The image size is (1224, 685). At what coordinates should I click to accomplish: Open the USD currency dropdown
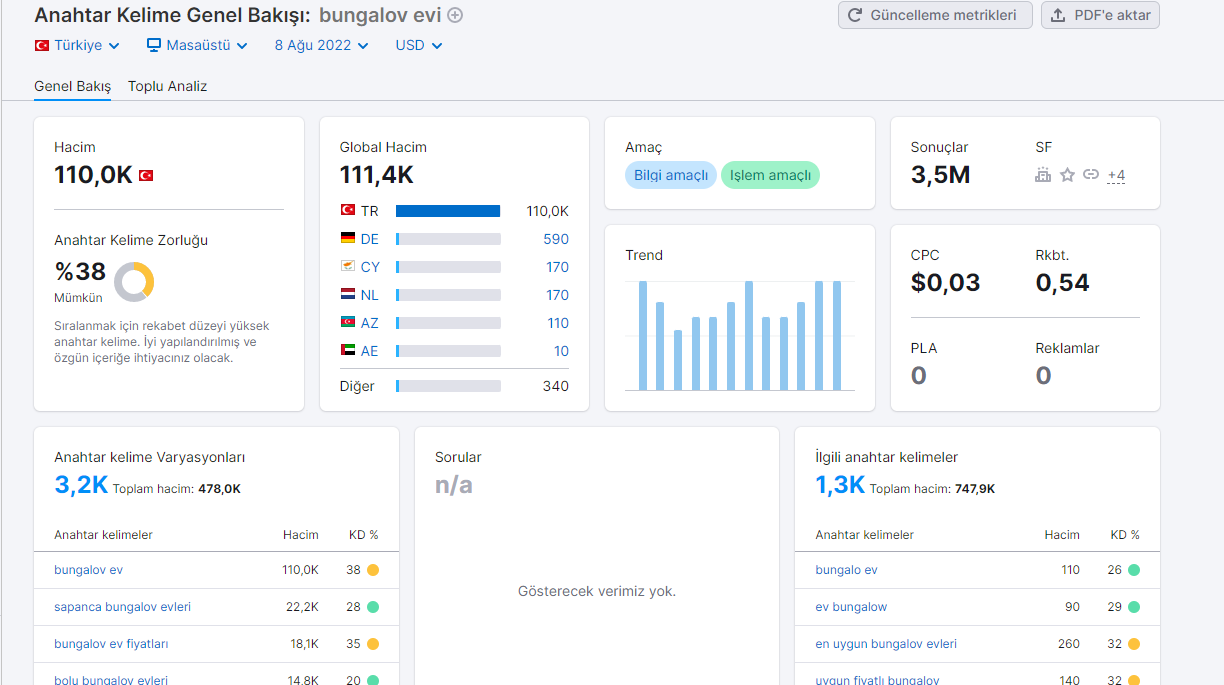(x=419, y=45)
